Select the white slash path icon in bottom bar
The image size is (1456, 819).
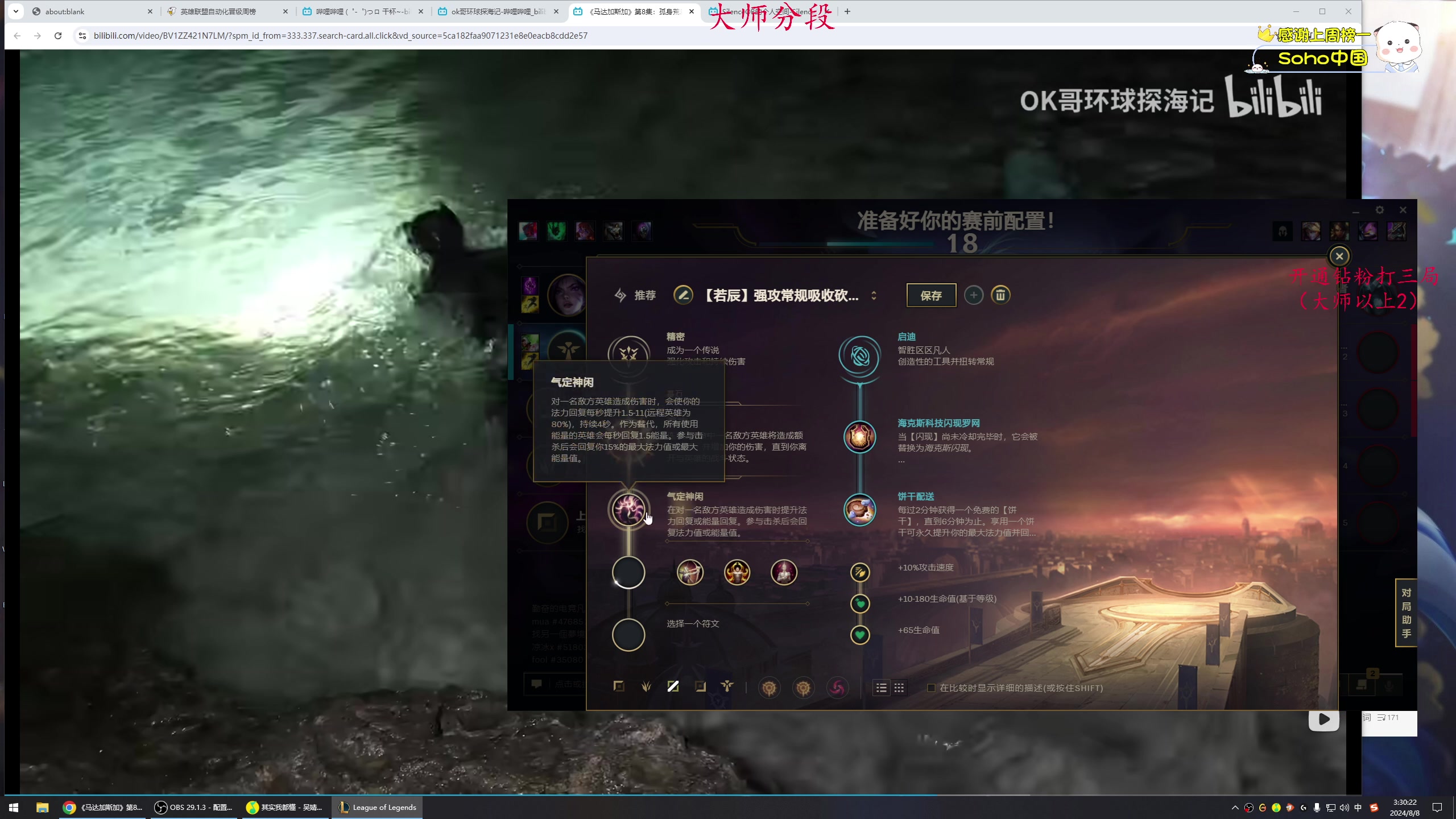click(673, 686)
